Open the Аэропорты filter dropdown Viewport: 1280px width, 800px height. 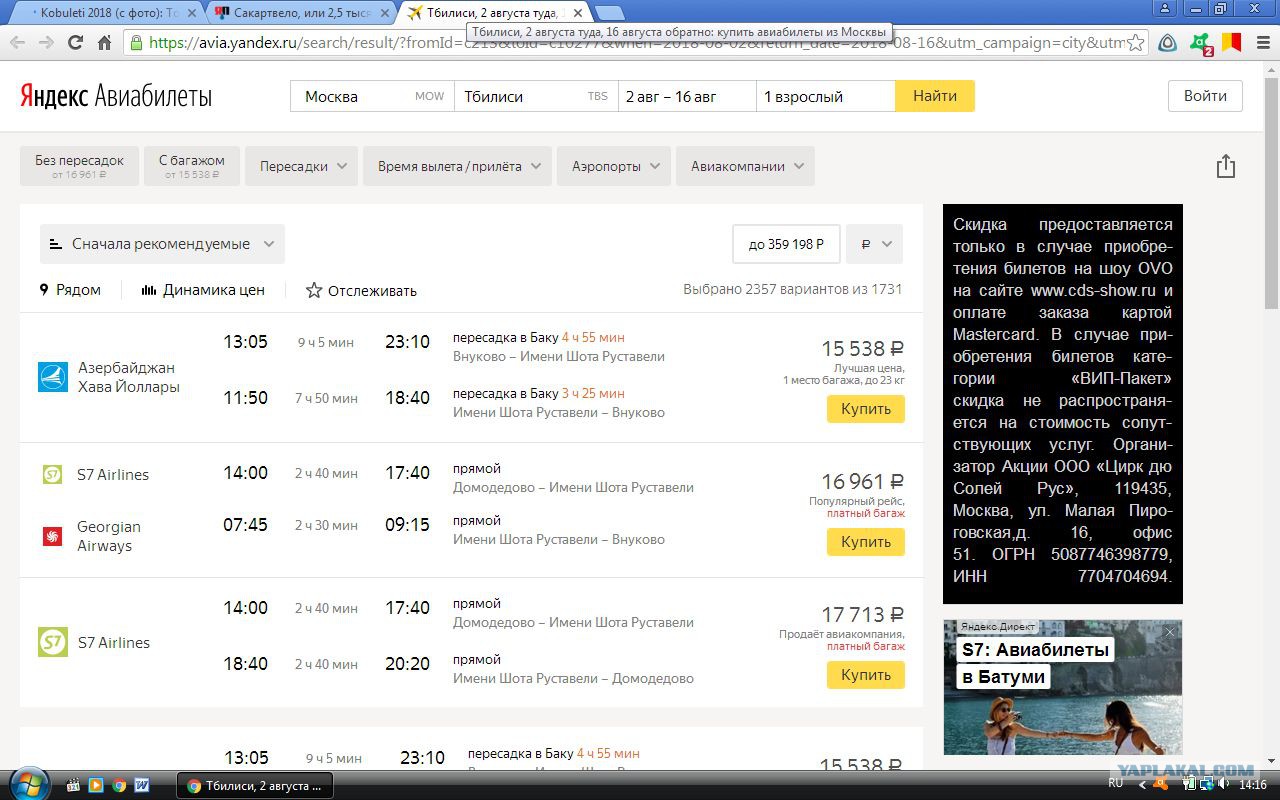614,166
